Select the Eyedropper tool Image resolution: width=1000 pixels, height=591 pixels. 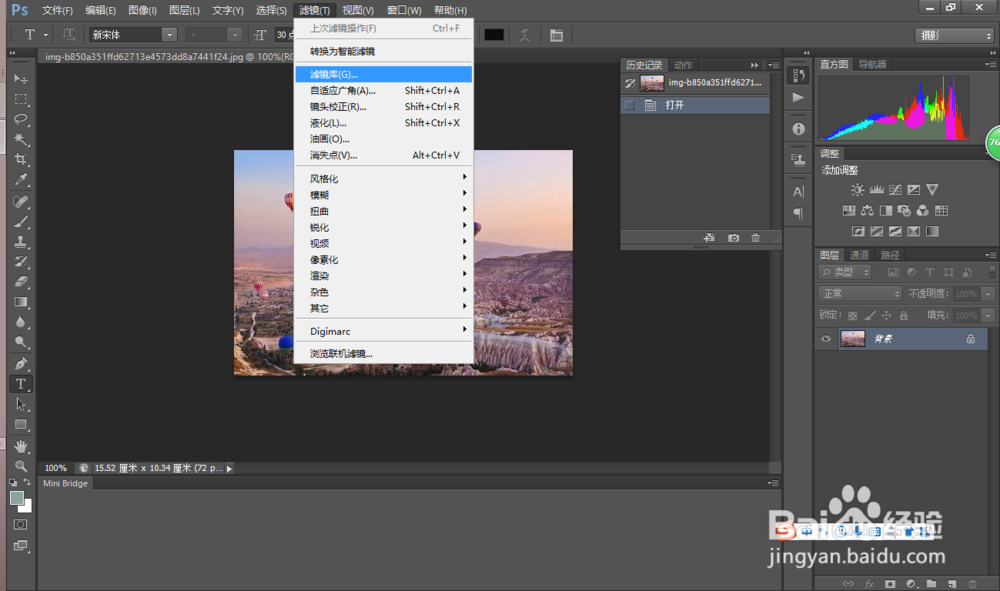20,179
